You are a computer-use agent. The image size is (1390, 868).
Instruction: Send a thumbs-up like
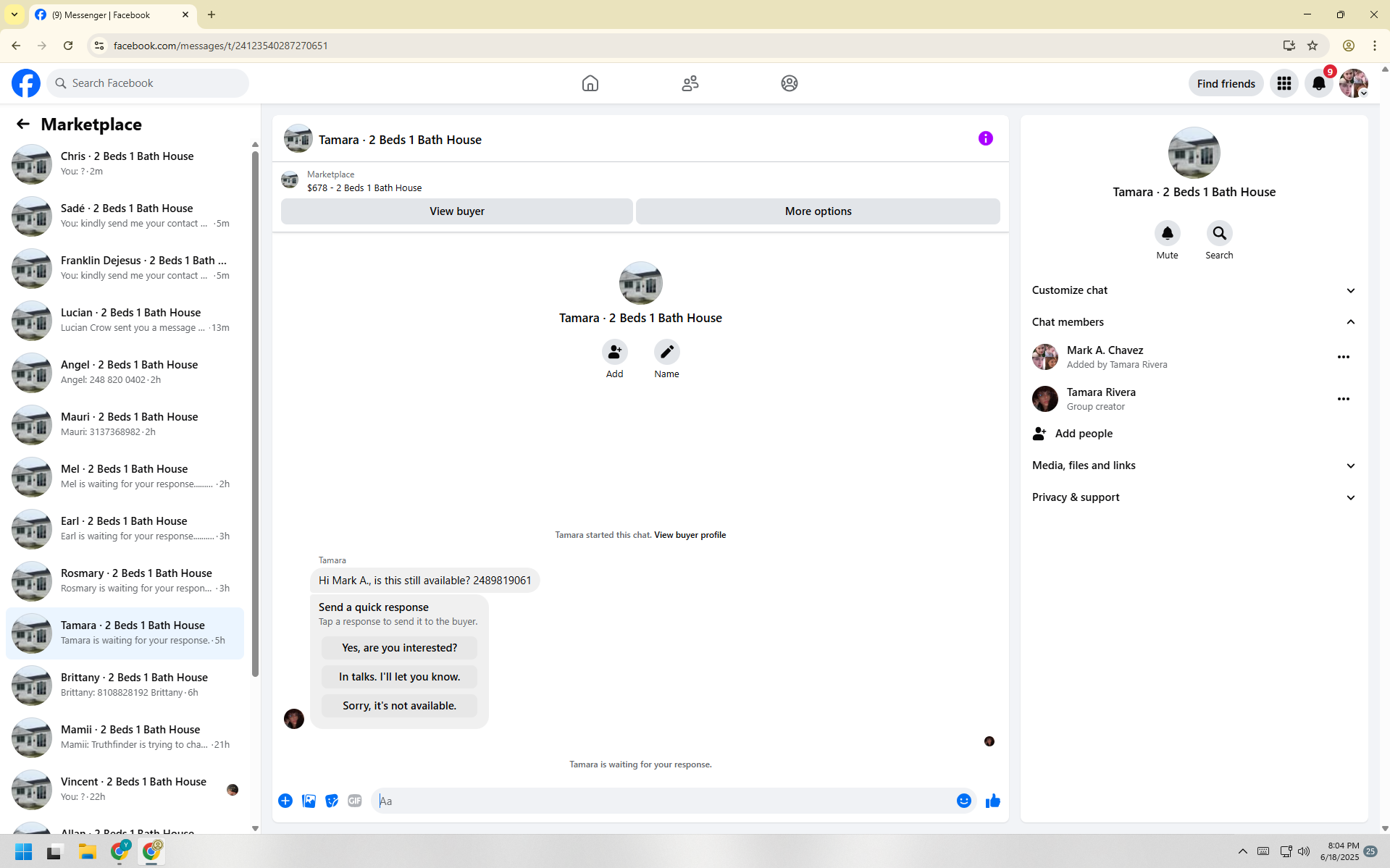click(993, 801)
